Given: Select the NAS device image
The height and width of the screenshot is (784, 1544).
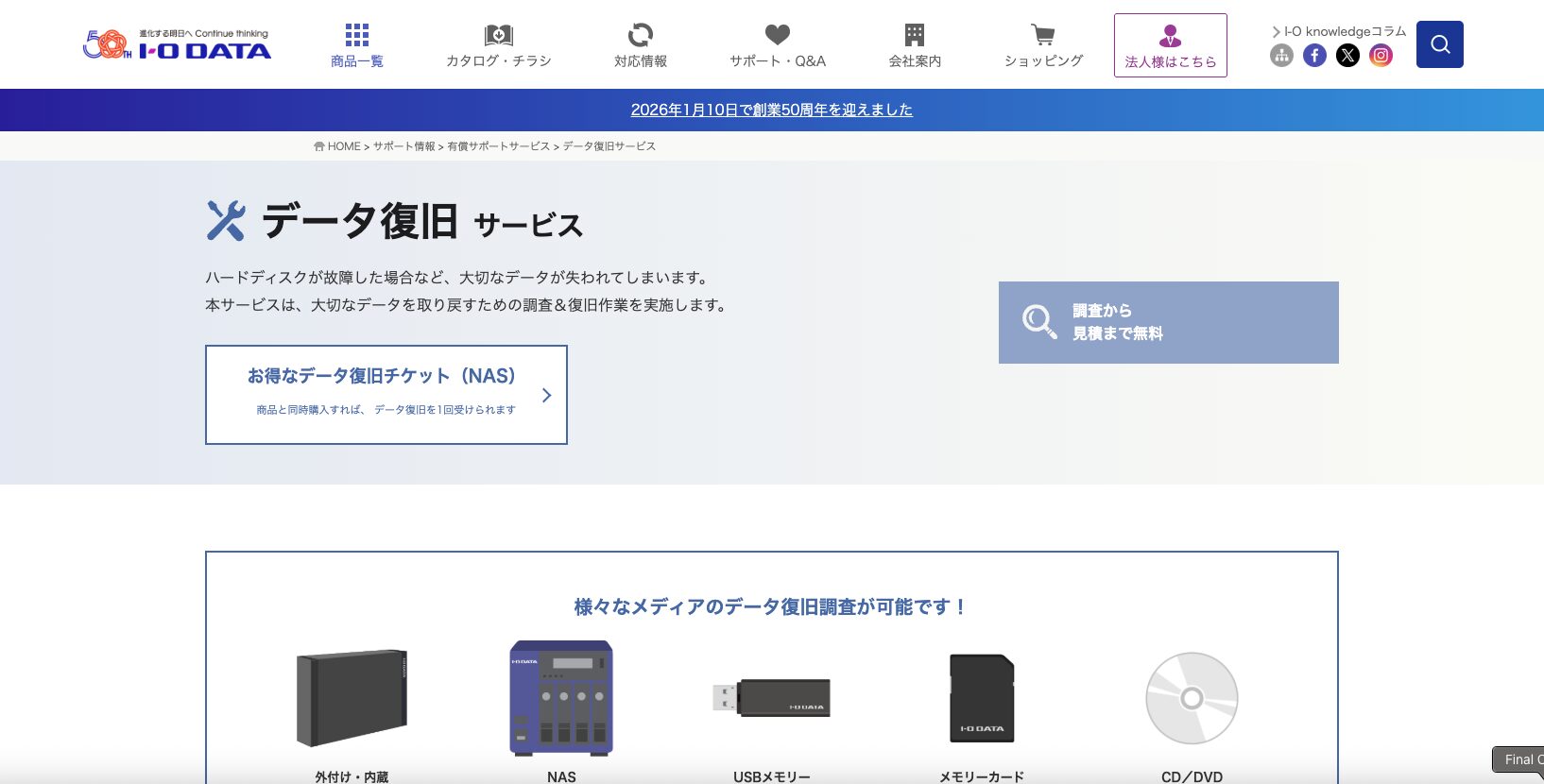Looking at the screenshot, I should tap(561, 698).
